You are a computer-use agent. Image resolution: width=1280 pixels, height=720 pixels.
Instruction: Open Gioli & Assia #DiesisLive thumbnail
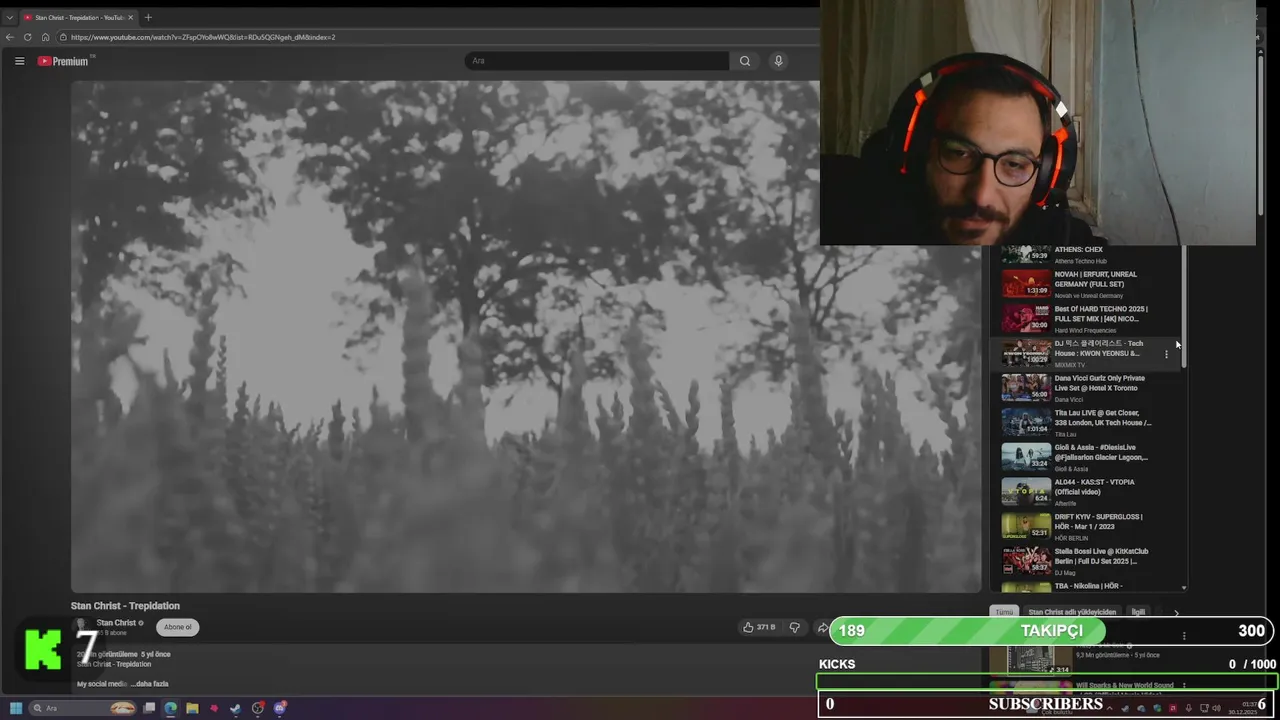(1027, 457)
